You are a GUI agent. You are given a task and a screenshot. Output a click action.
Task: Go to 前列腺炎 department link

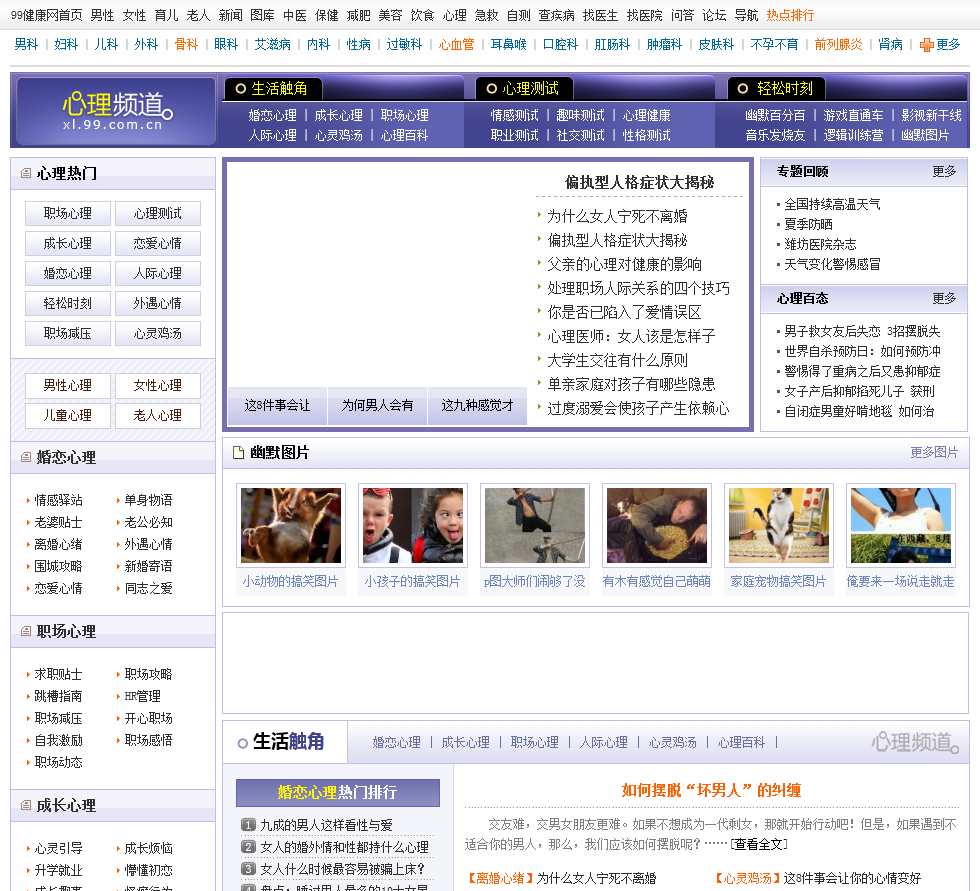point(838,44)
